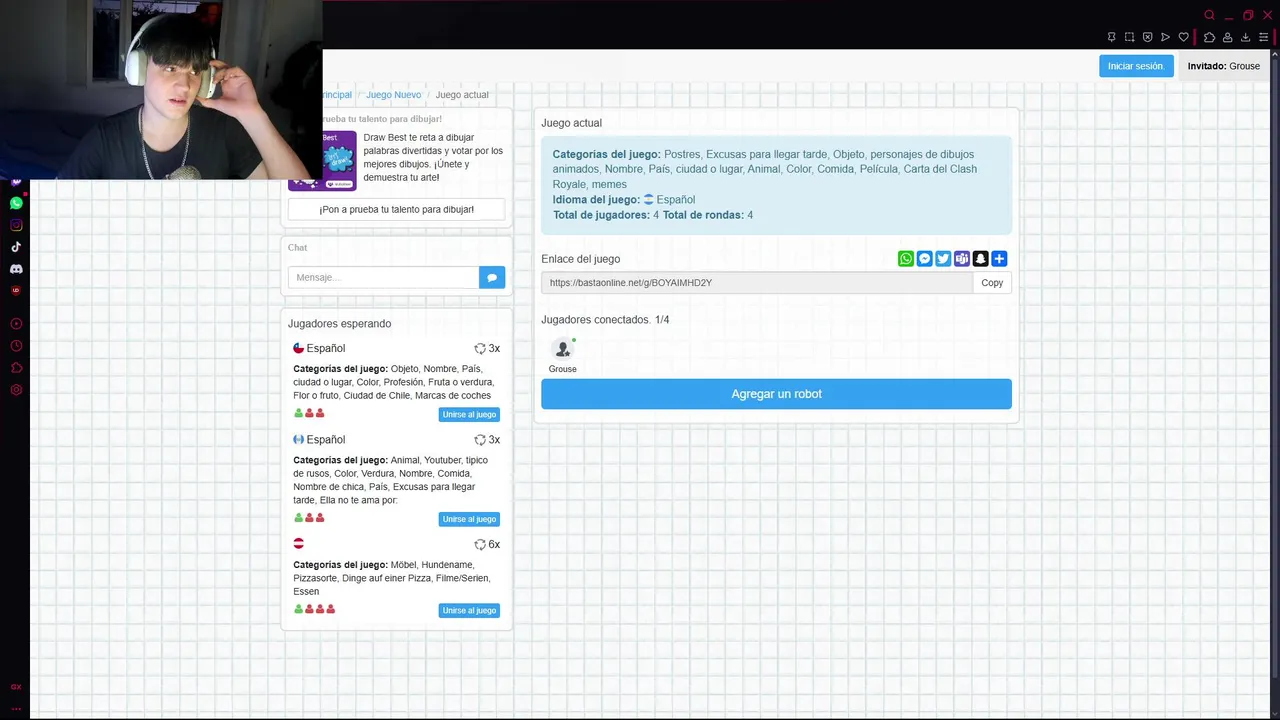This screenshot has width=1280, height=720.
Task: Join the Youtuber categories game with Unirse al juego
Action: pos(469,519)
